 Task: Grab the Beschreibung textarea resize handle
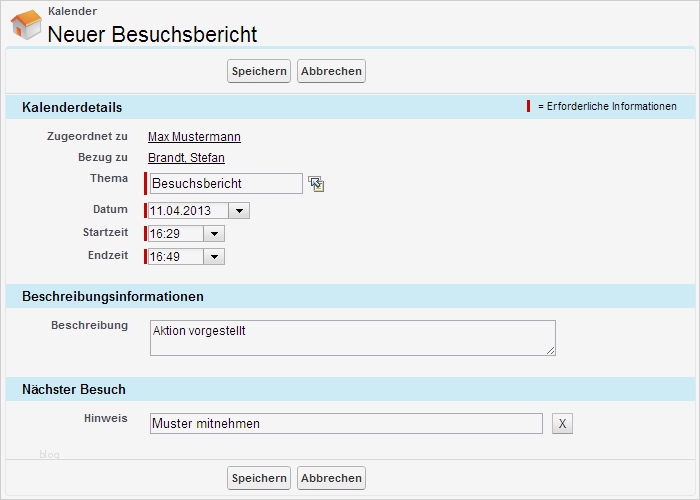pyautogui.click(x=550, y=350)
